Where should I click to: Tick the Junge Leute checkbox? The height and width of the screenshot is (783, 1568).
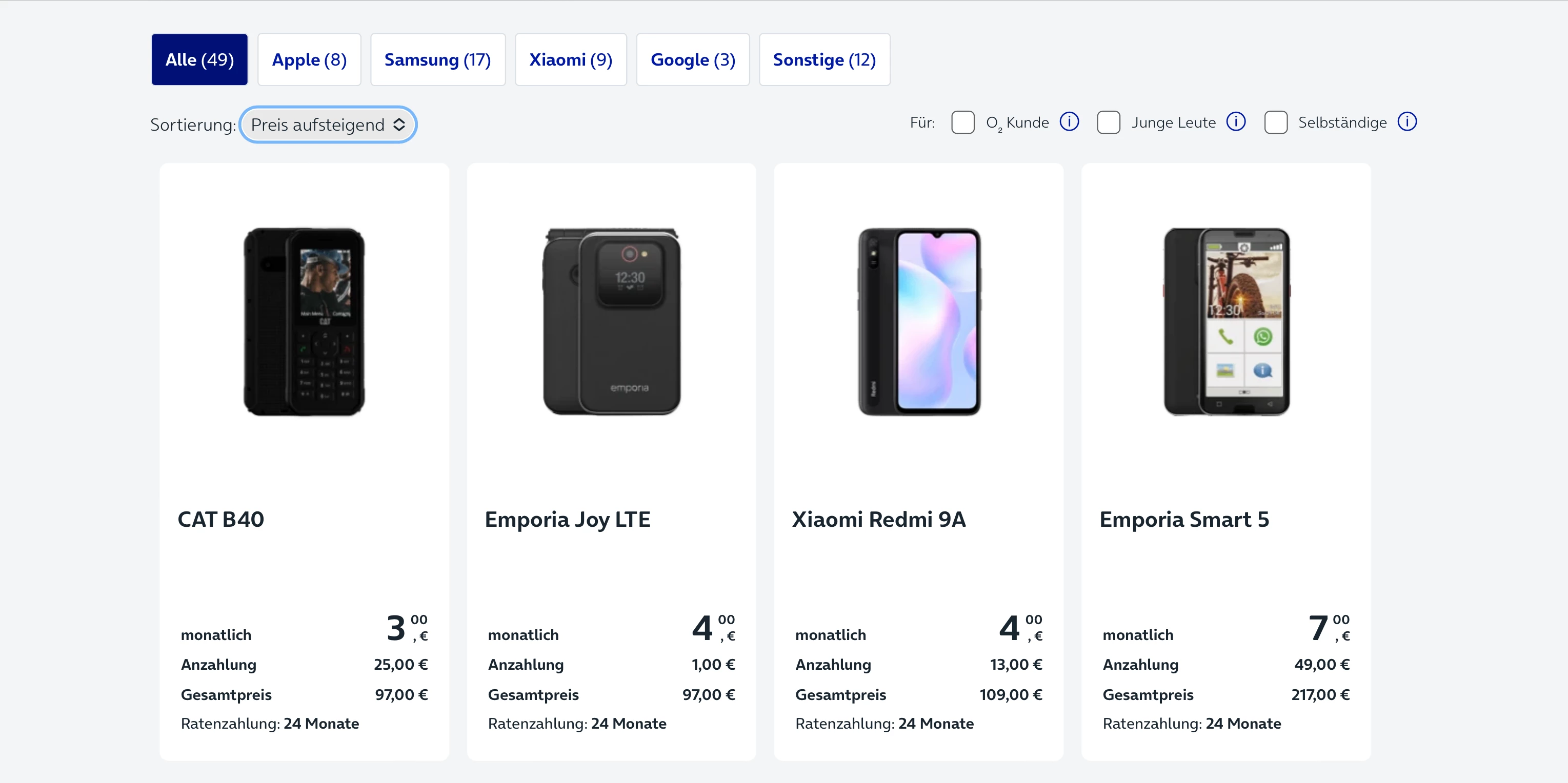pyautogui.click(x=1109, y=122)
